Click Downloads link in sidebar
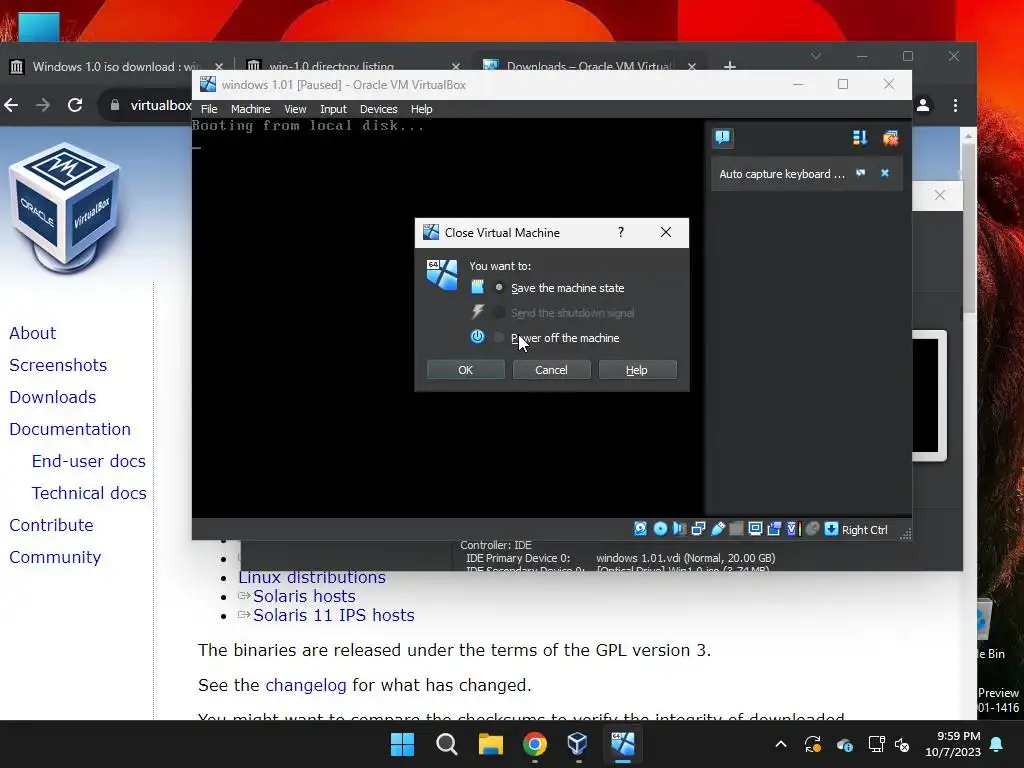The height and width of the screenshot is (768, 1024). [x=53, y=397]
